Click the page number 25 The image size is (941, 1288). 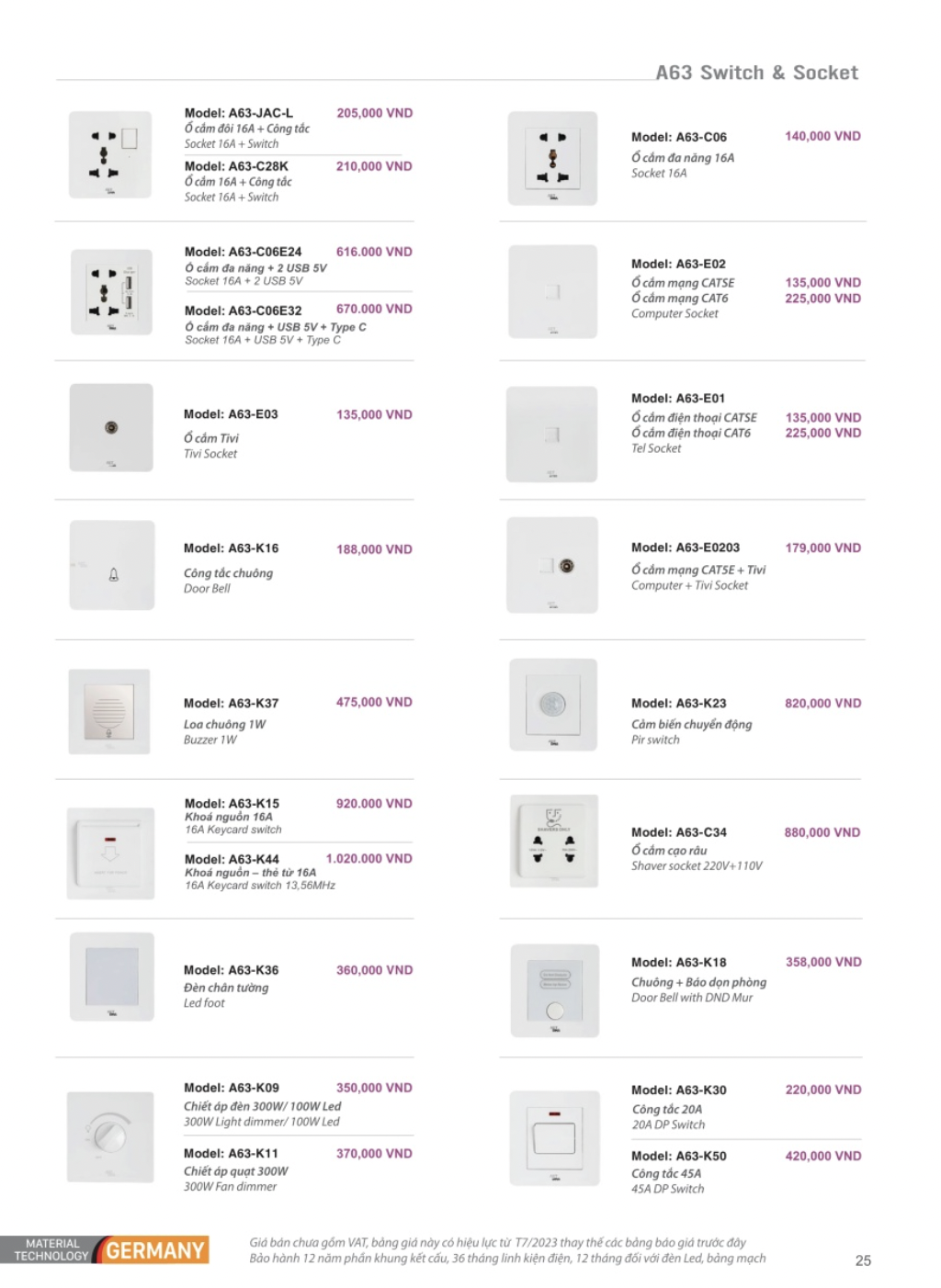pos(863,1260)
